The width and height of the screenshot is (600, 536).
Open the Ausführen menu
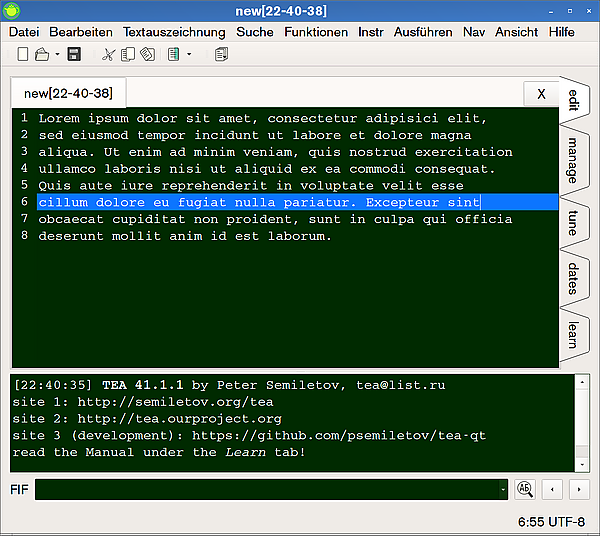tap(423, 32)
